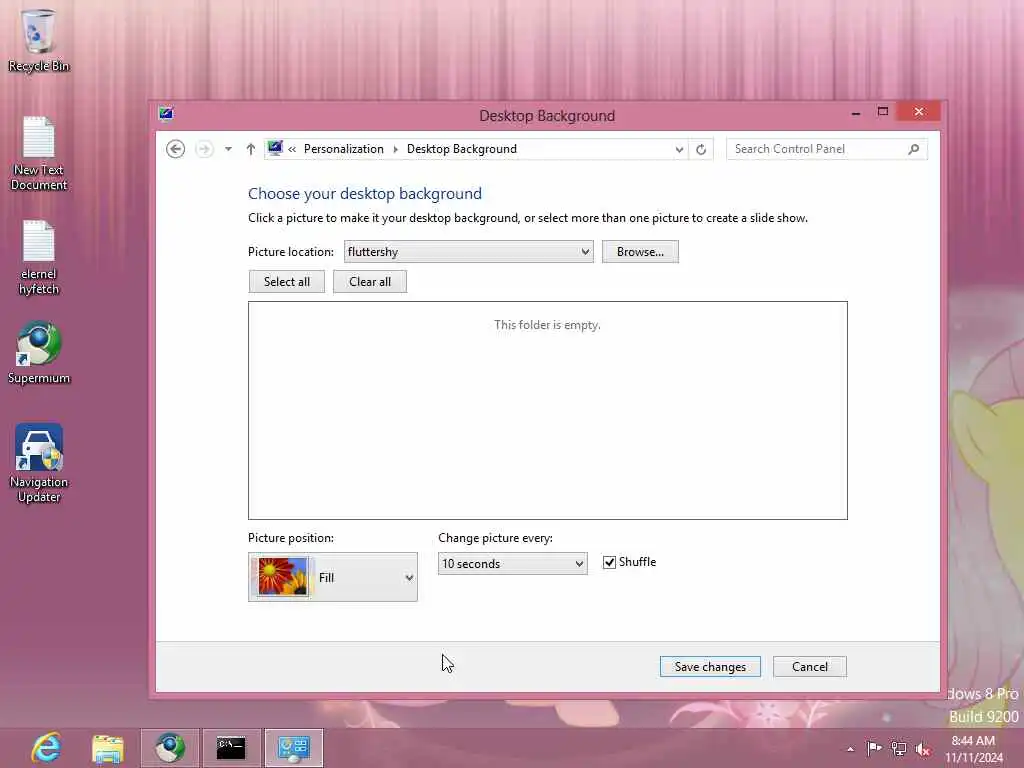Screen dimensions: 1024x768
Task: Select the Recycle Bin desktop icon
Action: pos(39,40)
